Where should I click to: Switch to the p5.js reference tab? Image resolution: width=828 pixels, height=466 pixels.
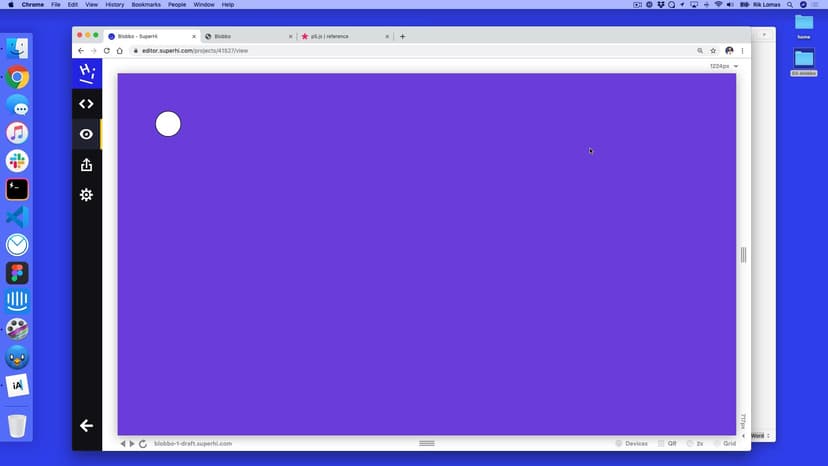point(338,36)
